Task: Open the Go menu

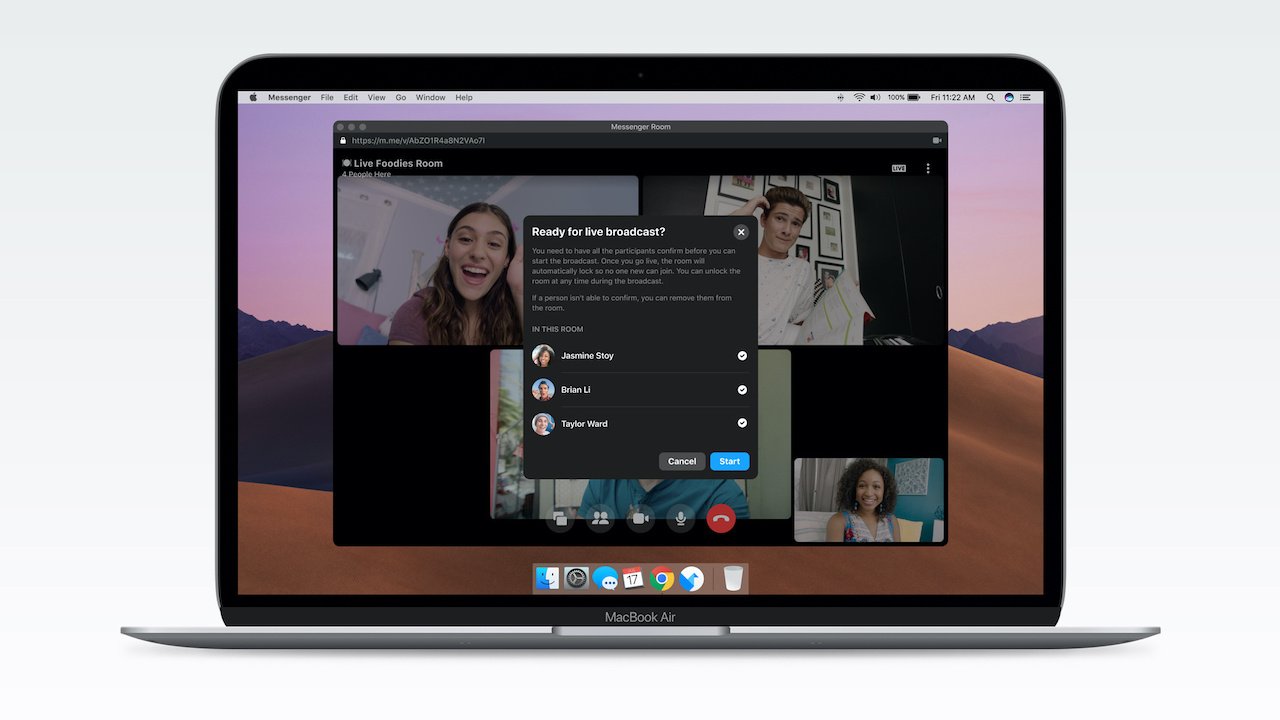Action: click(x=401, y=98)
